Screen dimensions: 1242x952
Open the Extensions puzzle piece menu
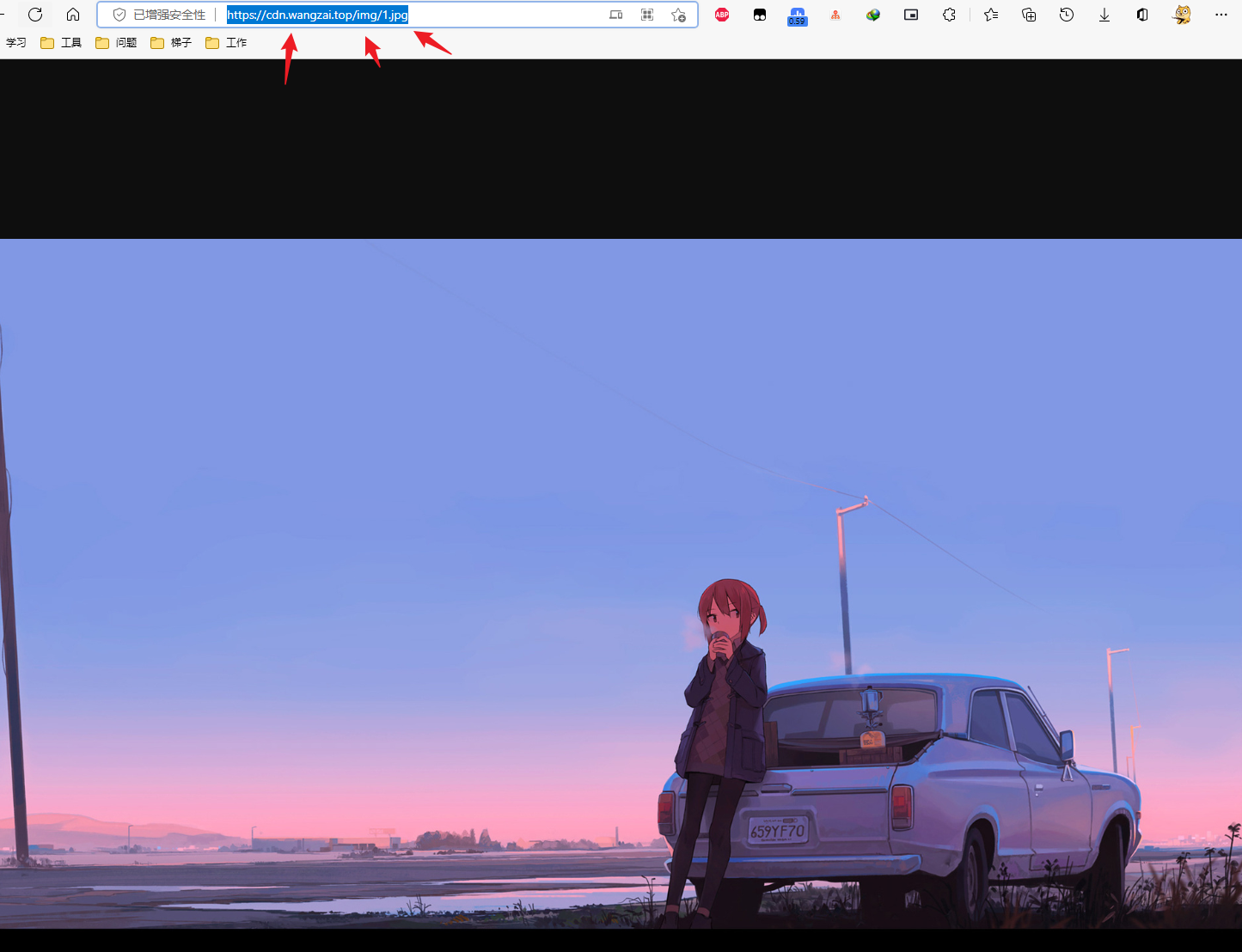pyautogui.click(x=949, y=15)
